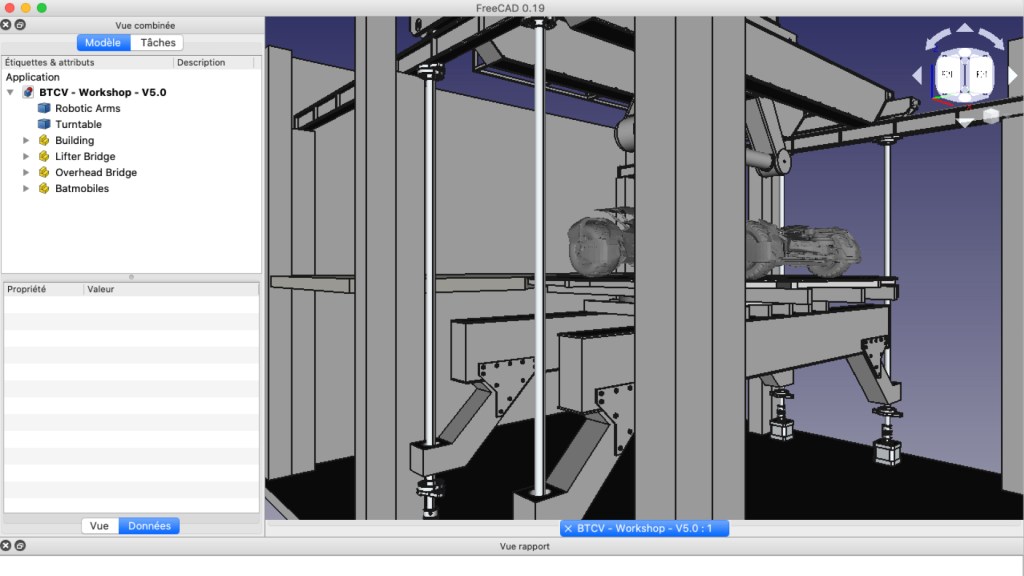Select the Modèle tab
This screenshot has width=1024, height=576.
[x=103, y=42]
